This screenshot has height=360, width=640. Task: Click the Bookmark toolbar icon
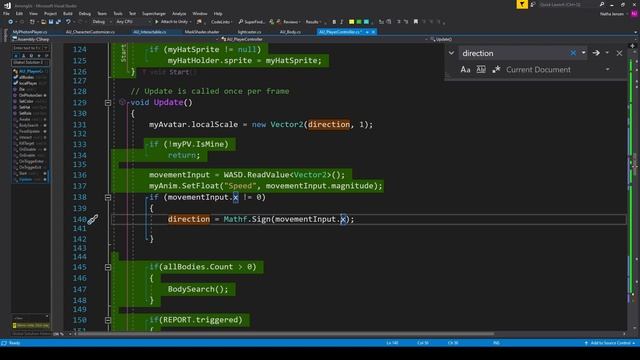tap(416, 22)
